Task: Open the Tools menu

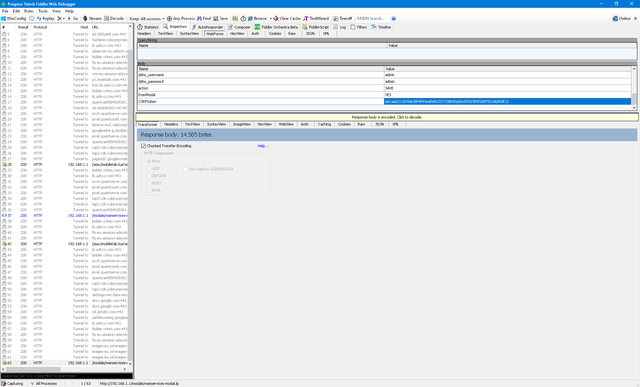Action: [x=43, y=11]
